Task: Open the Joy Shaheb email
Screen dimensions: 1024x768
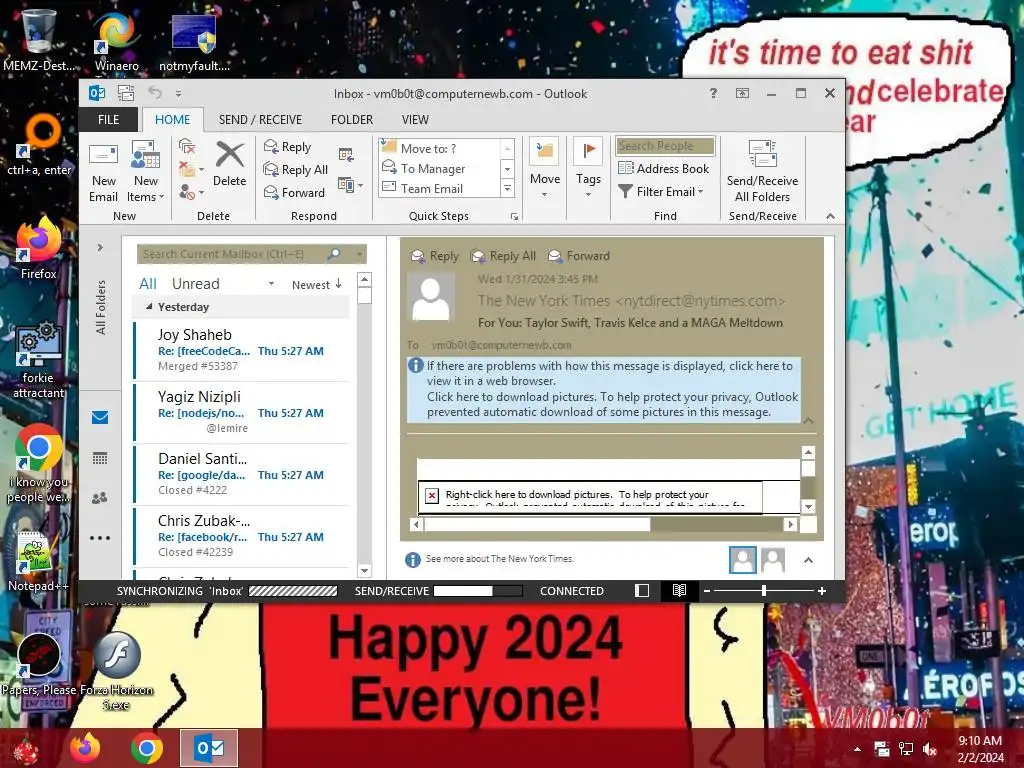Action: [x=241, y=349]
